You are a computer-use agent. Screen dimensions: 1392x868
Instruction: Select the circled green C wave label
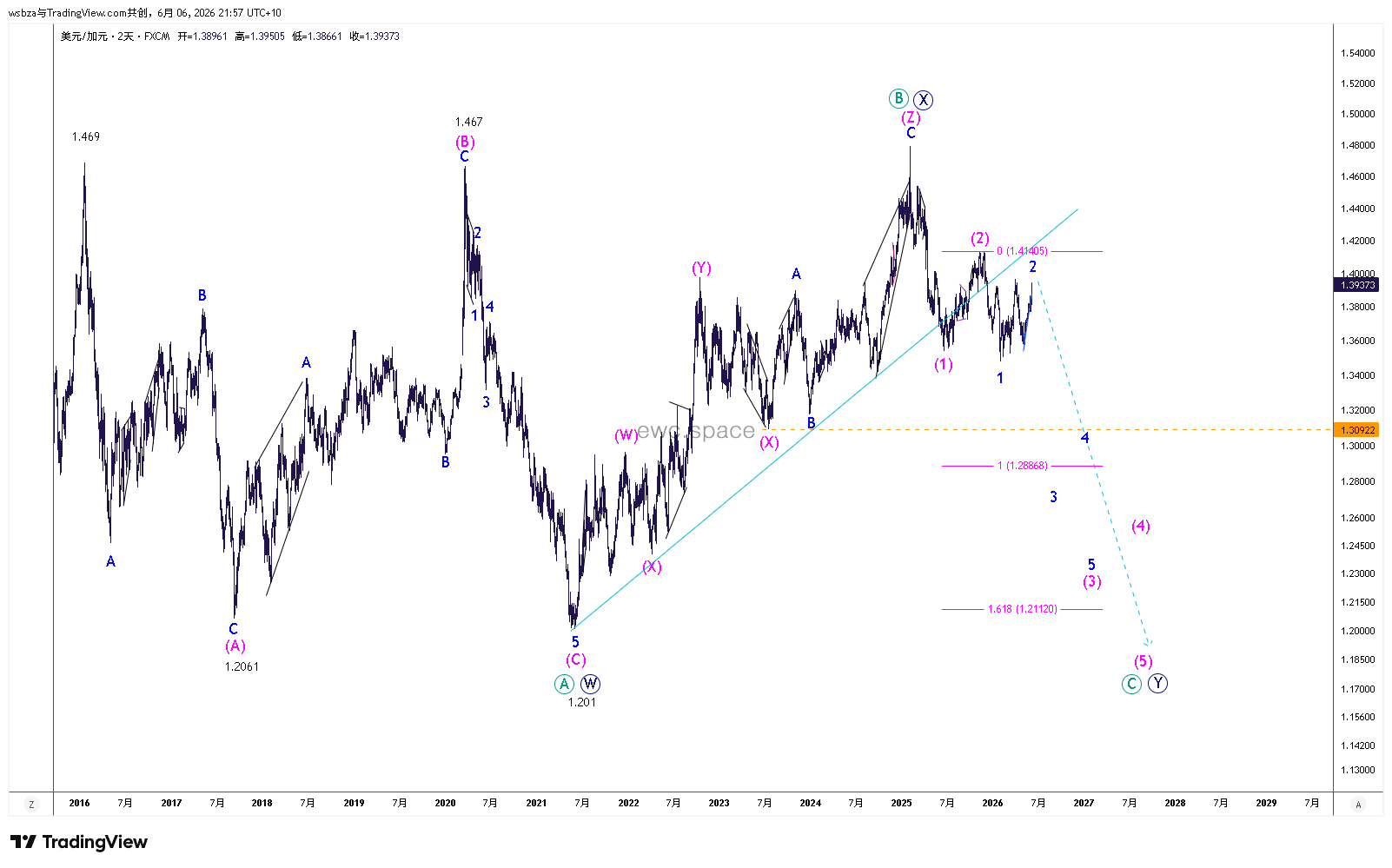[1131, 684]
